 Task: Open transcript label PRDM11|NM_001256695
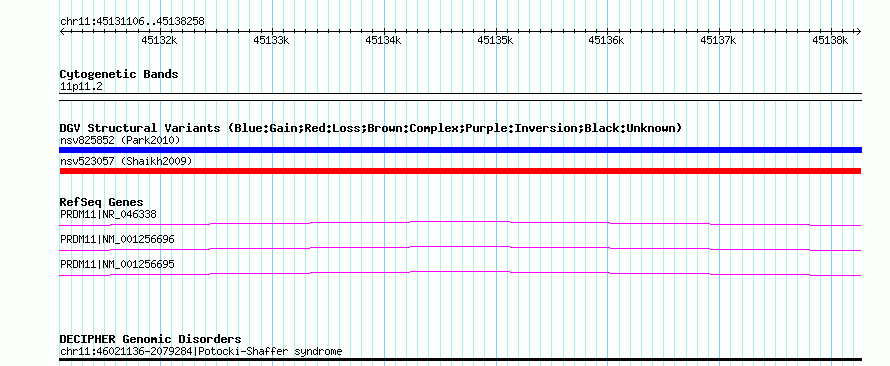pos(117,264)
